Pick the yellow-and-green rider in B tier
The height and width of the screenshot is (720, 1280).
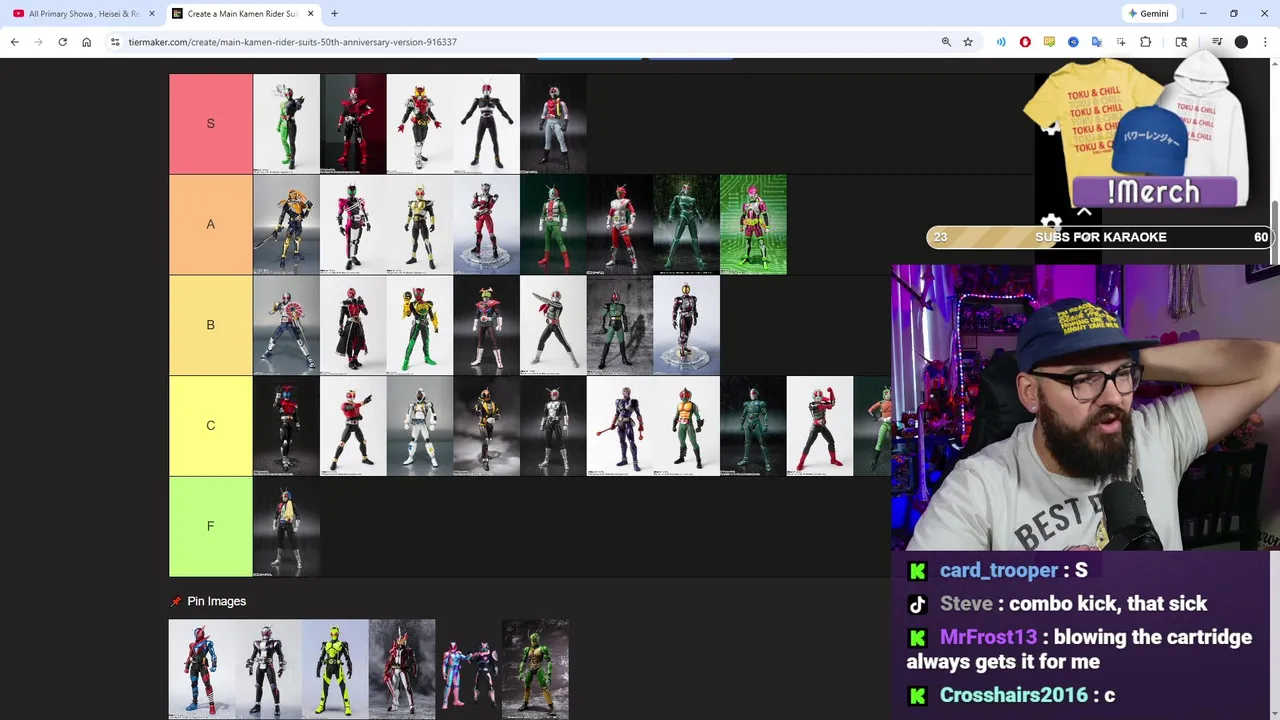click(x=420, y=325)
